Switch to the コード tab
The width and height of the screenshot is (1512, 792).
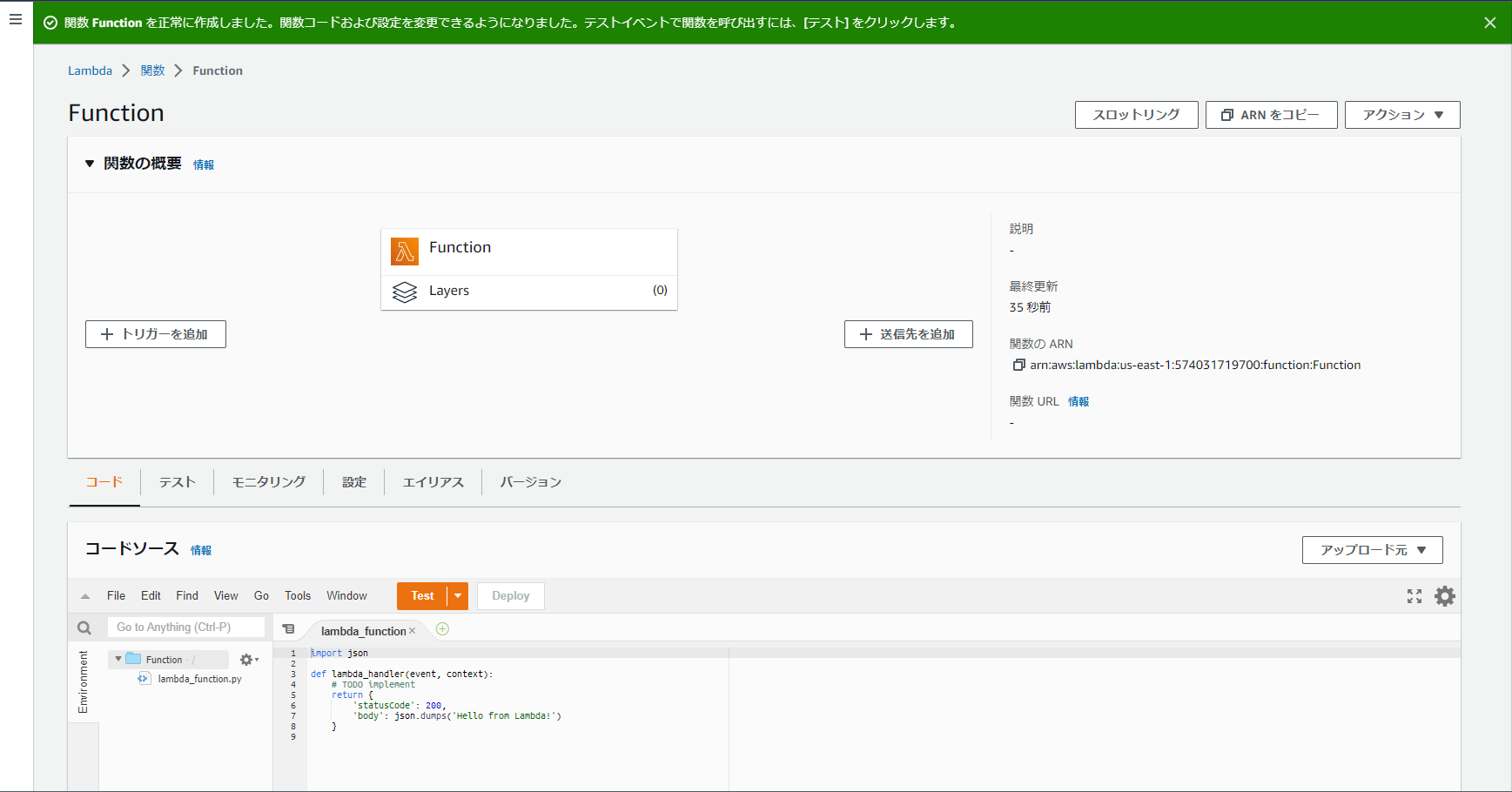(x=104, y=482)
